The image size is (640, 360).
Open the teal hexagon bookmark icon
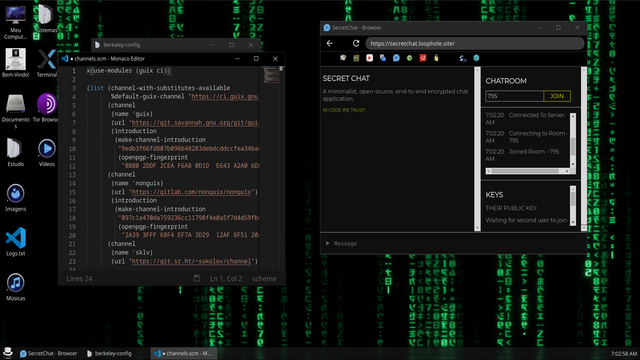click(476, 58)
